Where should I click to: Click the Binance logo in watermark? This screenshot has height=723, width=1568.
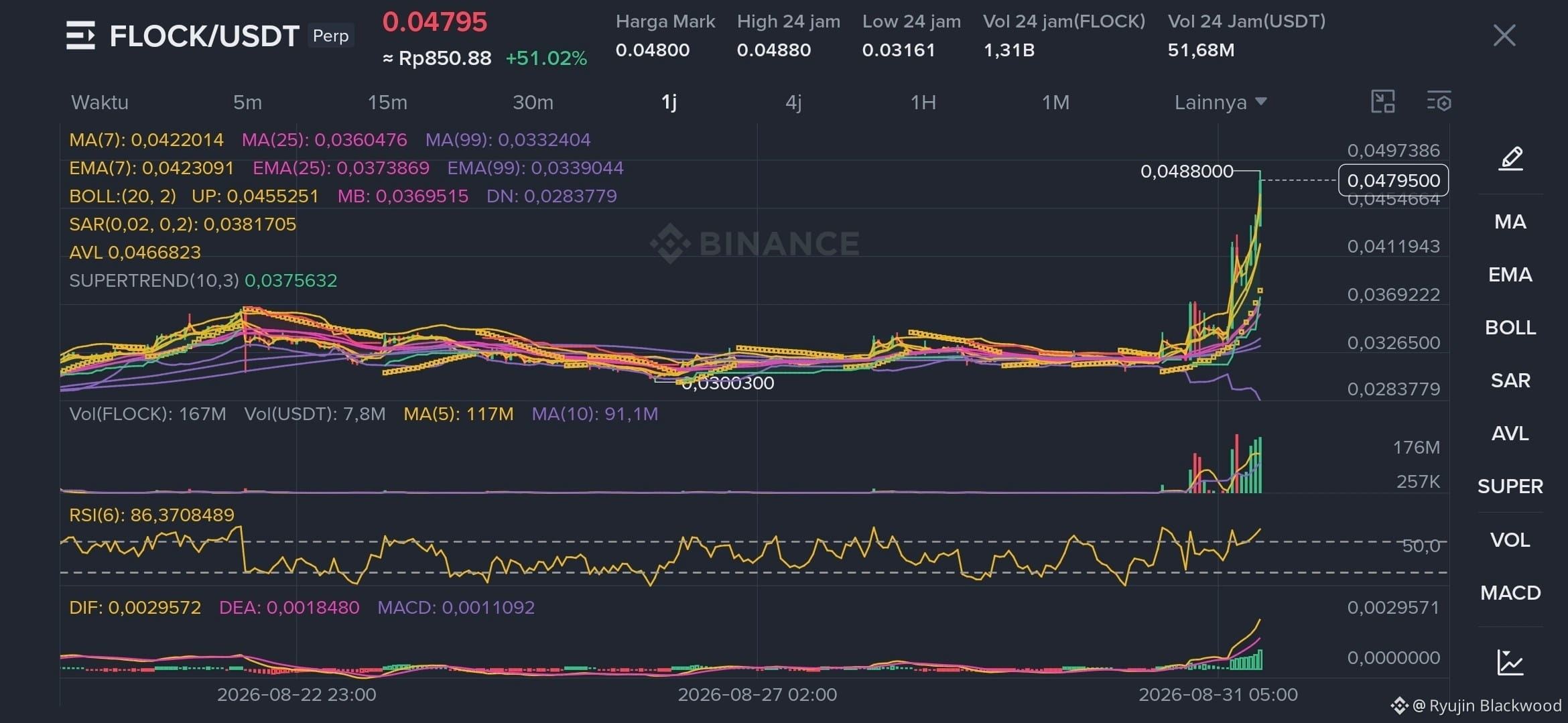[669, 243]
